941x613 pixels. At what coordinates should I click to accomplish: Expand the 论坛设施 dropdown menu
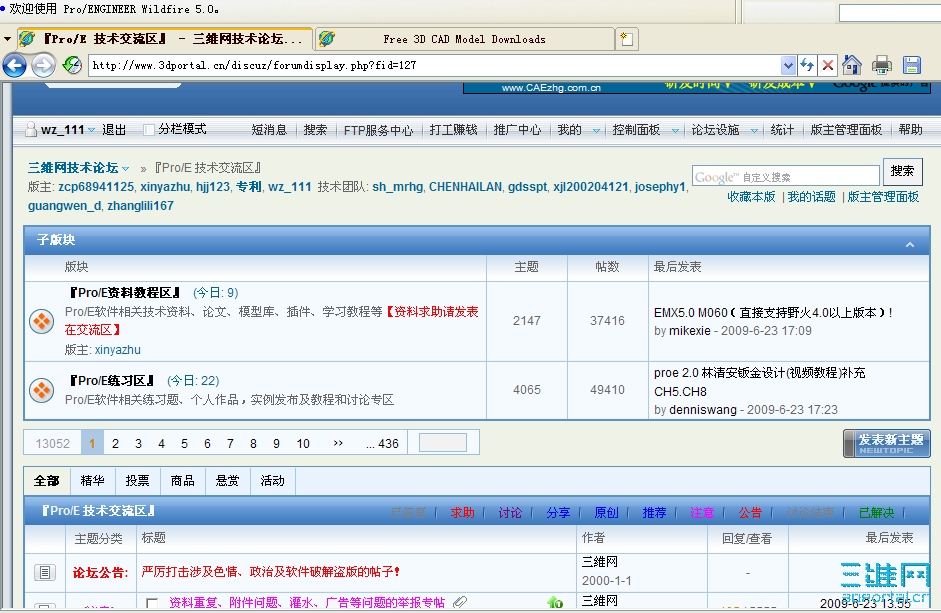pyautogui.click(x=754, y=130)
